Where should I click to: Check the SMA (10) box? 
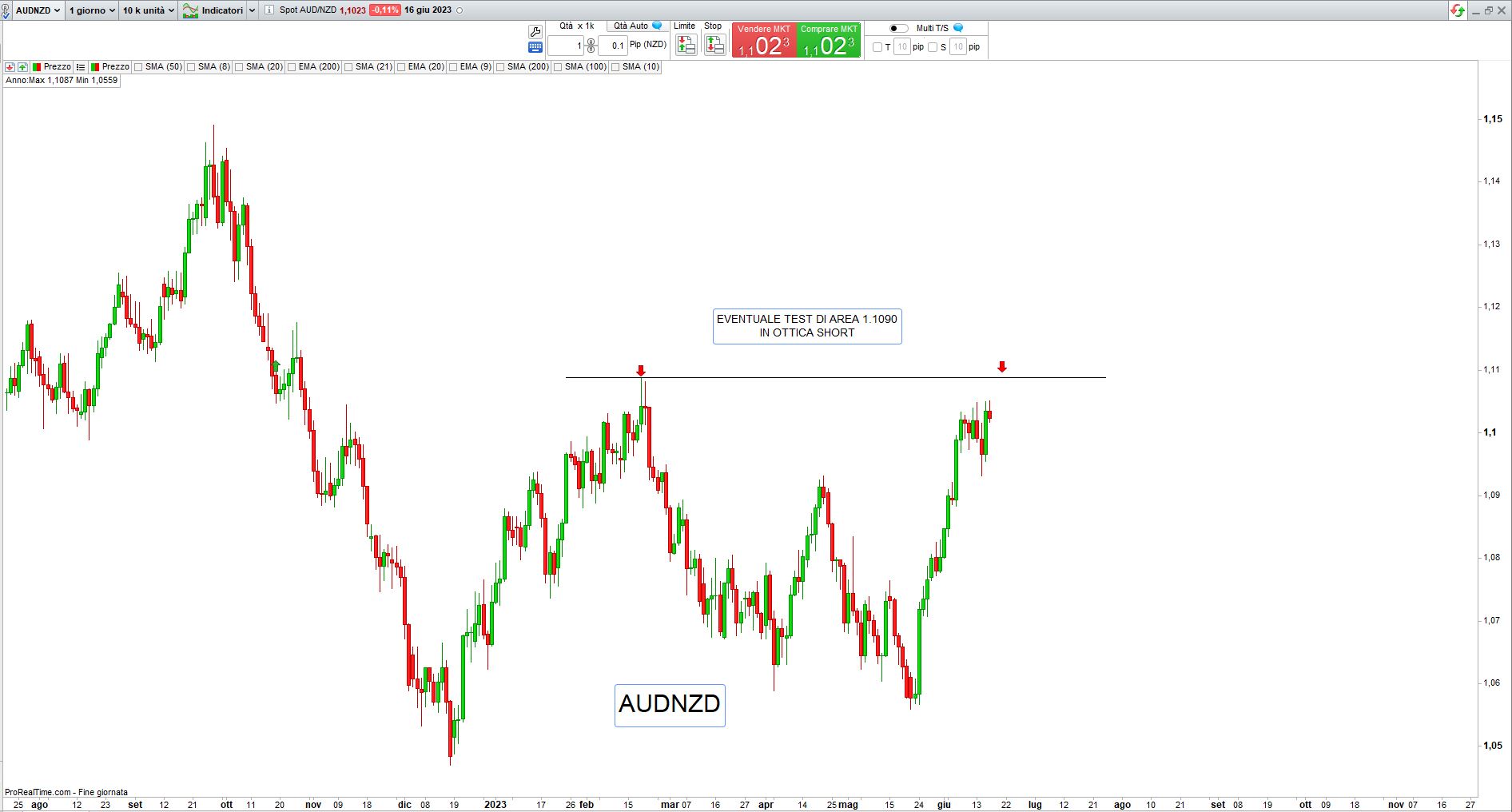[615, 67]
